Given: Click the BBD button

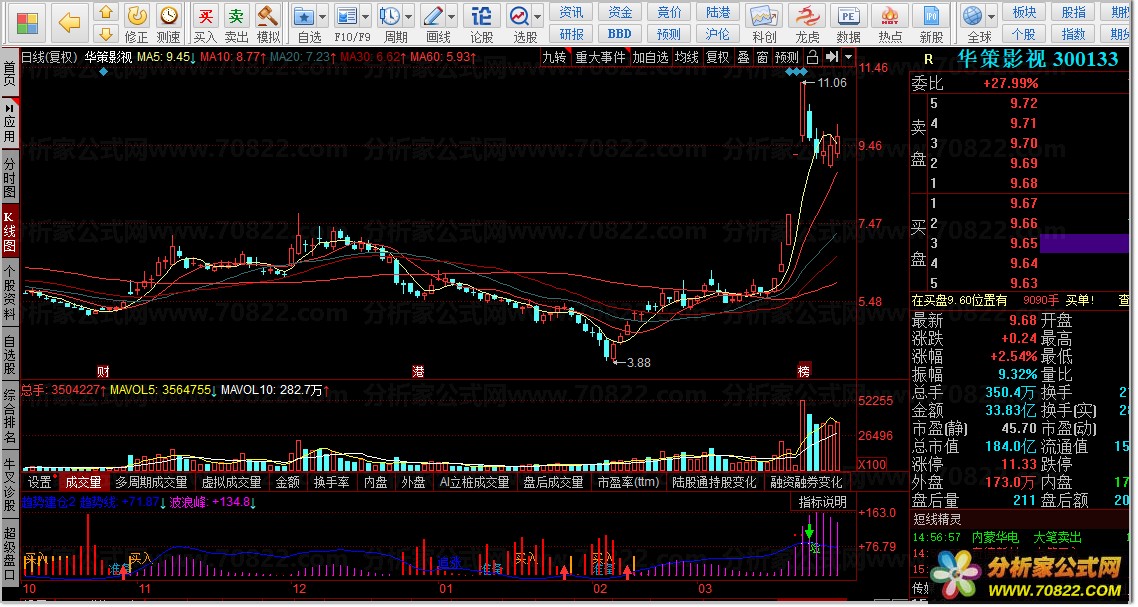Looking at the screenshot, I should pos(619,33).
